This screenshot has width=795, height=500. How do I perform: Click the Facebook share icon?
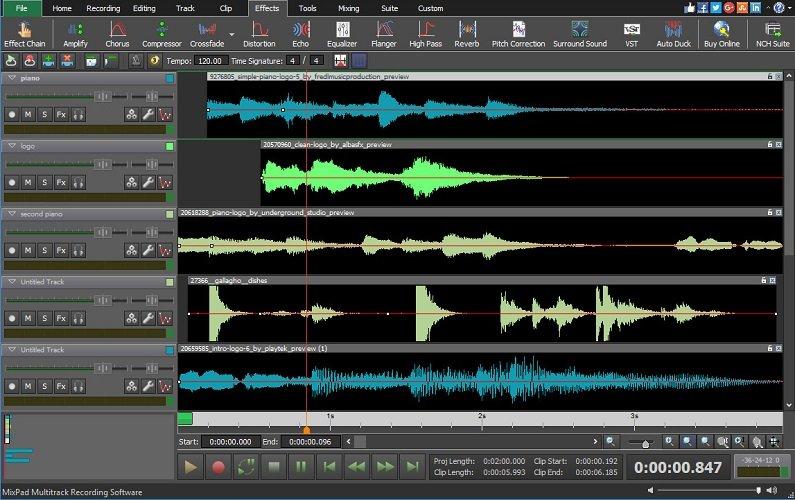(702, 8)
